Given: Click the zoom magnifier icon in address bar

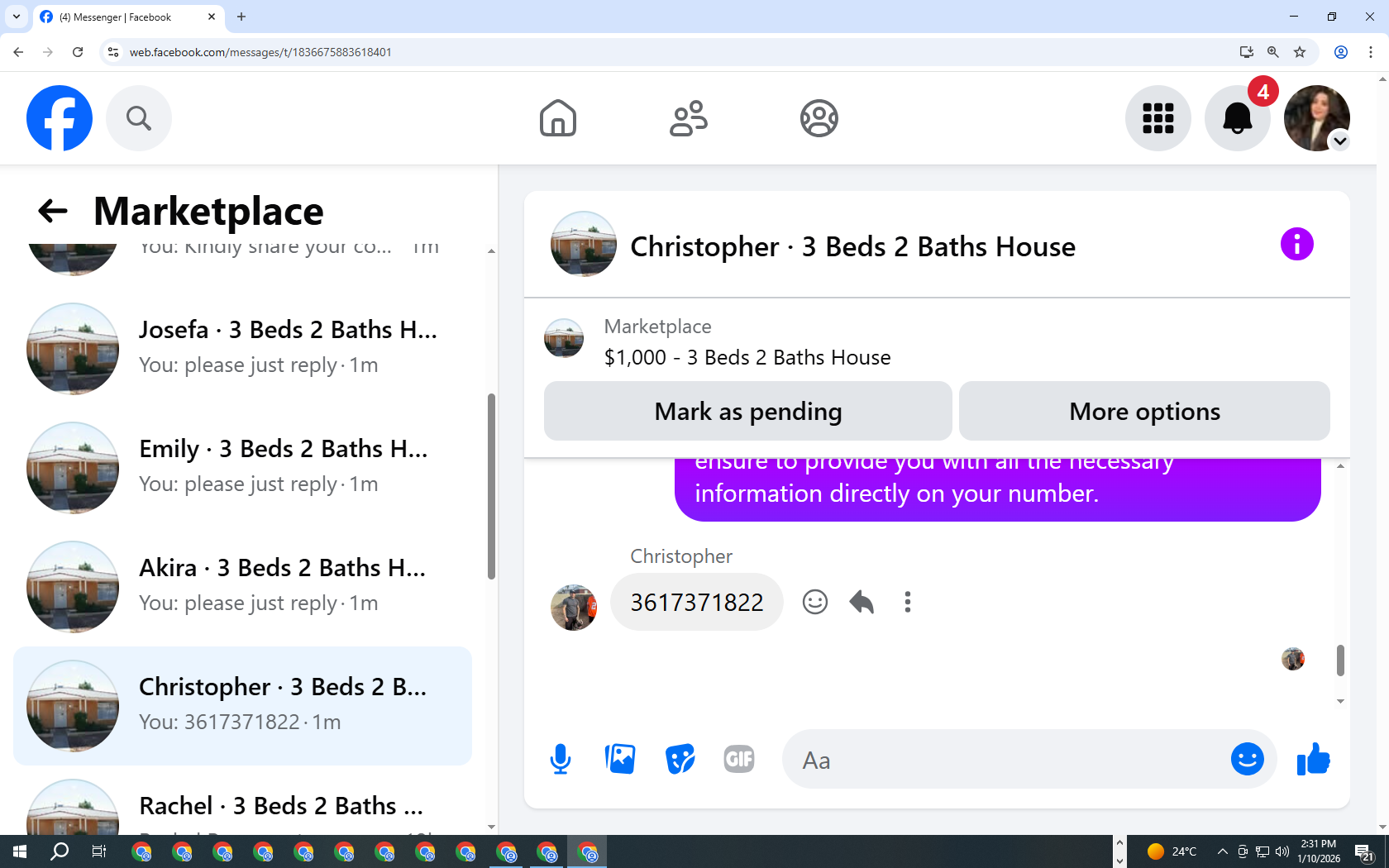Looking at the screenshot, I should (1273, 52).
